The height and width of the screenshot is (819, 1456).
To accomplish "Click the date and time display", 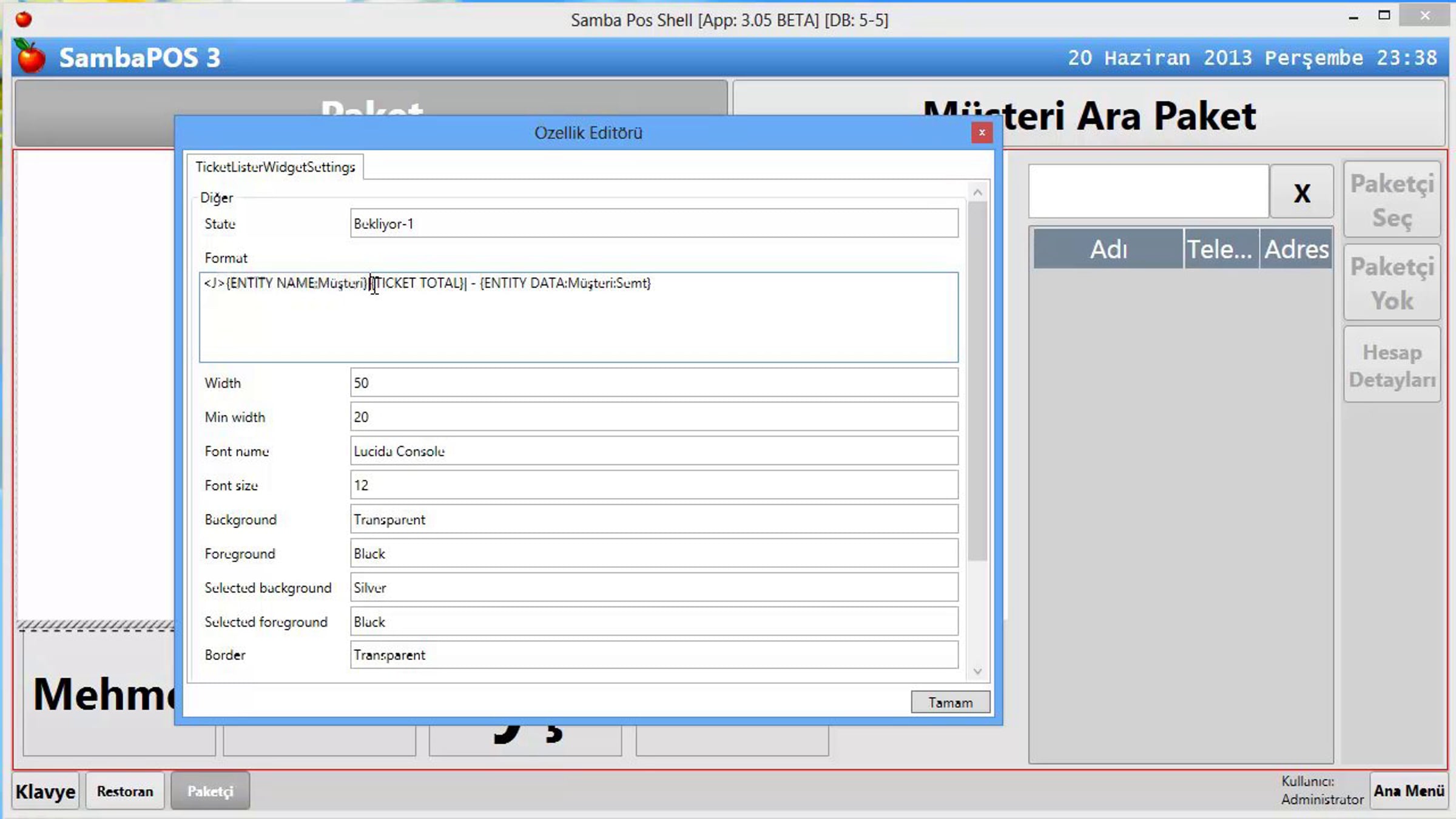I will pos(1252,58).
